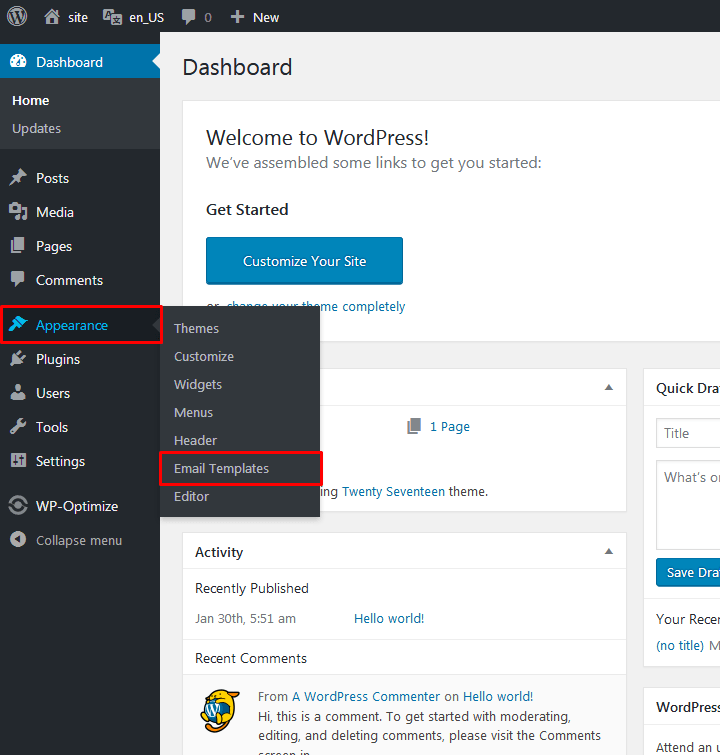Click the Plugins plug icon
720x755 pixels.
tap(18, 359)
